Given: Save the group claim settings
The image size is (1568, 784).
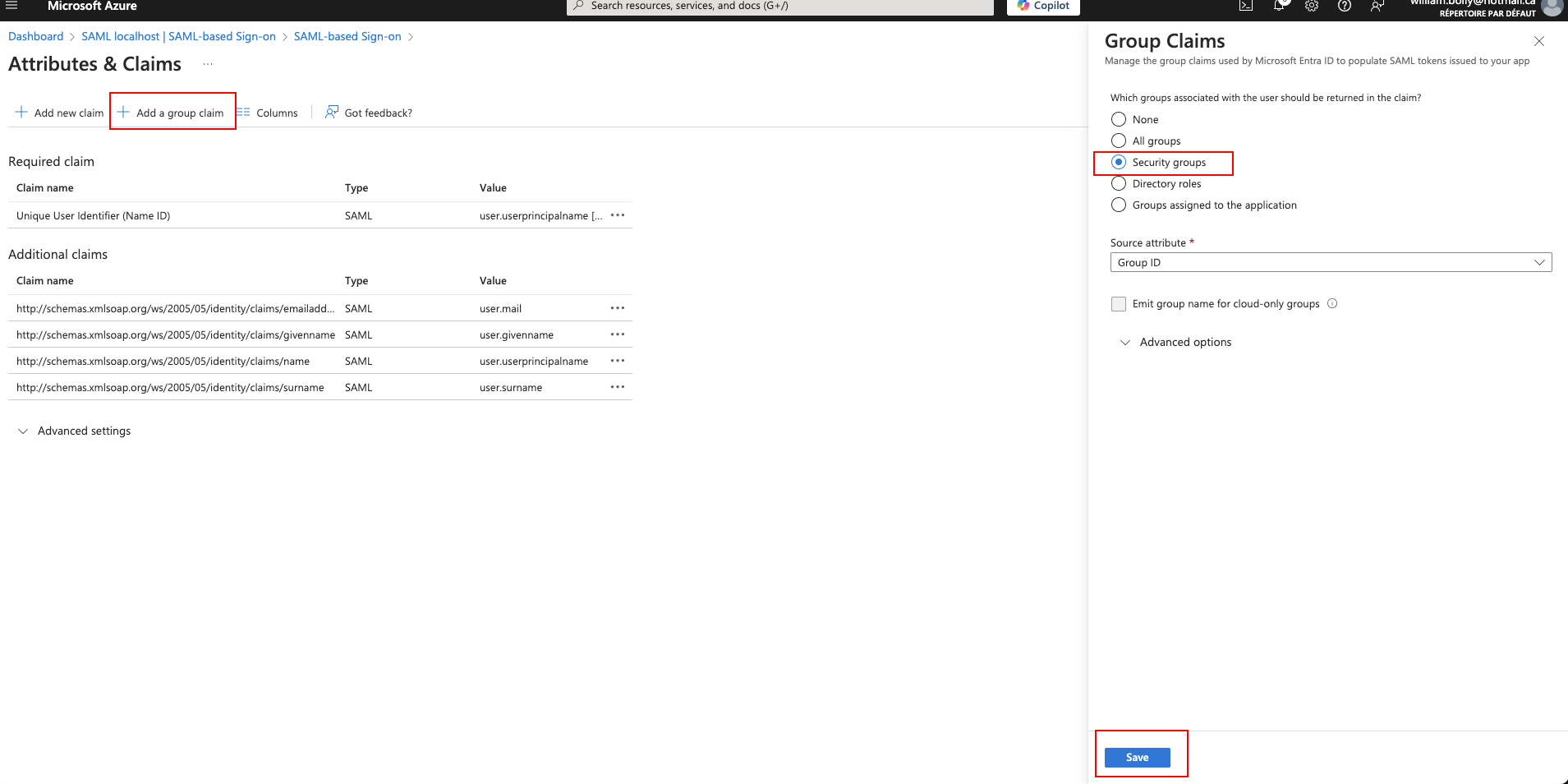Looking at the screenshot, I should pos(1137,757).
